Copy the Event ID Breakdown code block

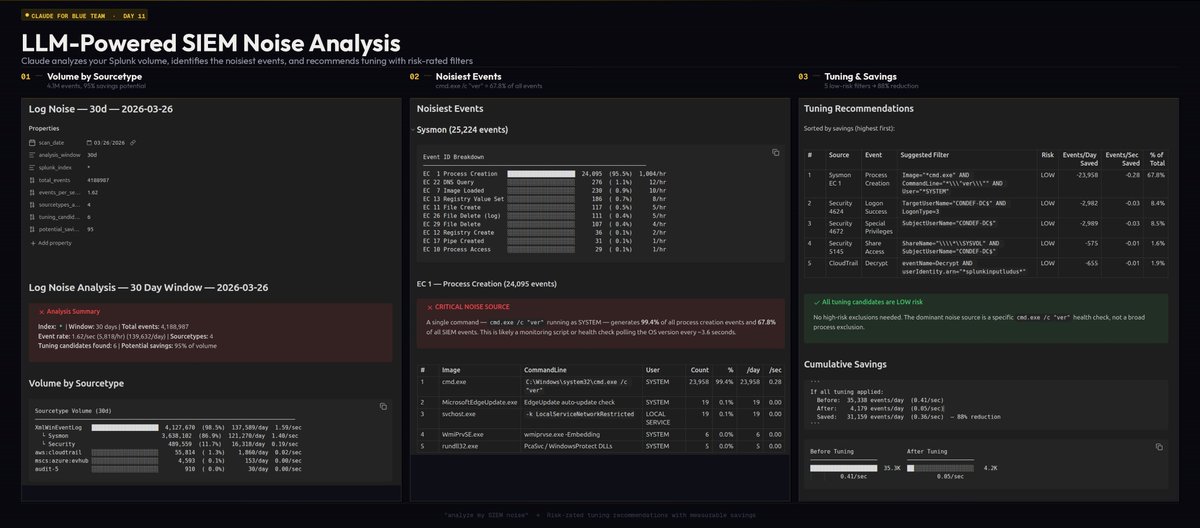coord(775,152)
